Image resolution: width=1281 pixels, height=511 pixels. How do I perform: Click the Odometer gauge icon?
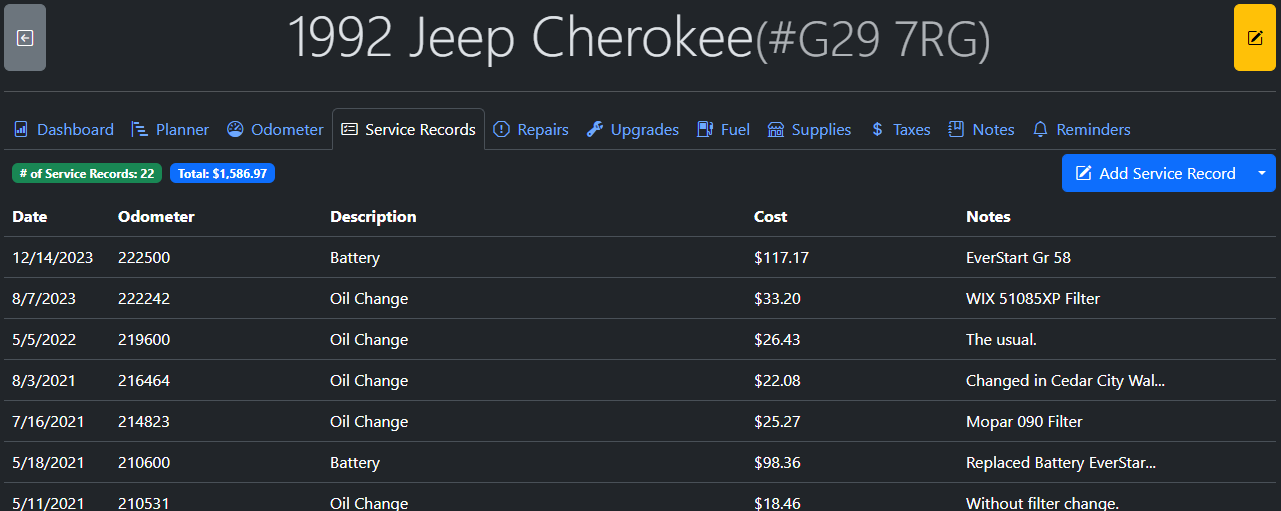coord(235,130)
